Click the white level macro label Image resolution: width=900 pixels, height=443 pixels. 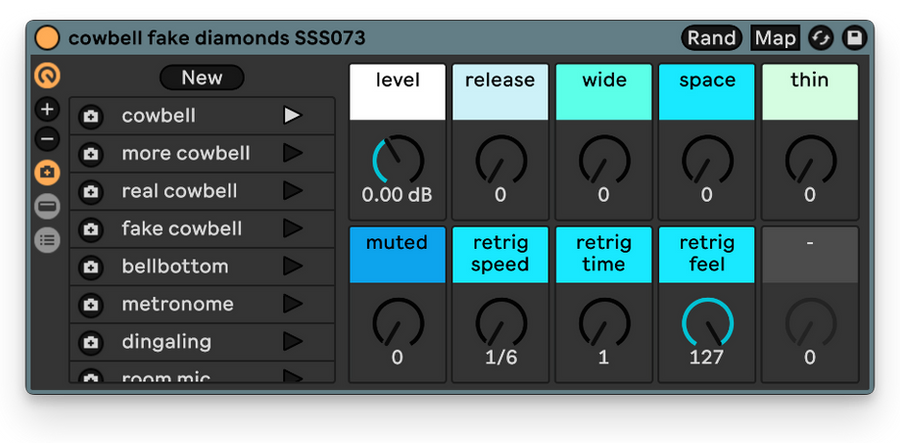(x=397, y=92)
